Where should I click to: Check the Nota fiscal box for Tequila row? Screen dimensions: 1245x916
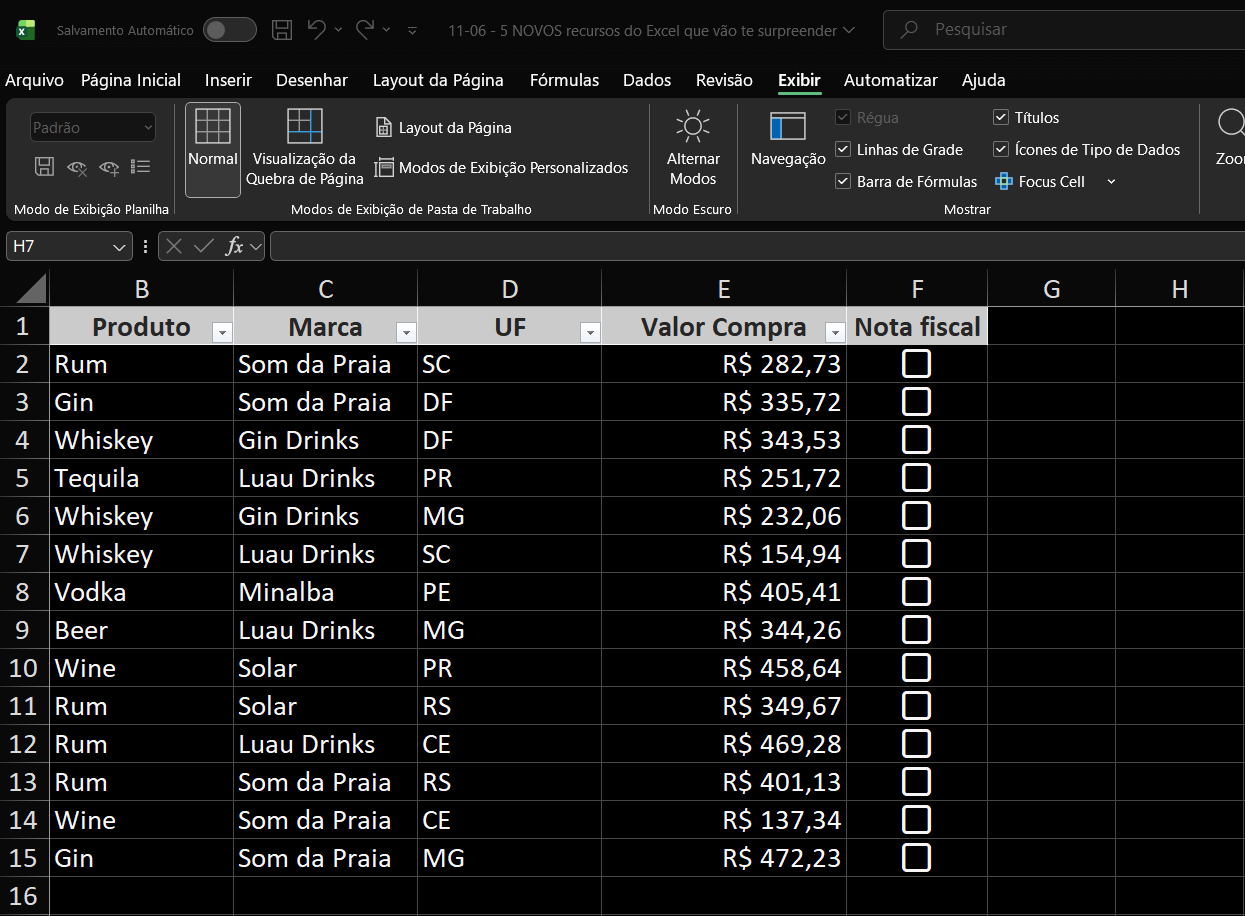click(x=916, y=478)
